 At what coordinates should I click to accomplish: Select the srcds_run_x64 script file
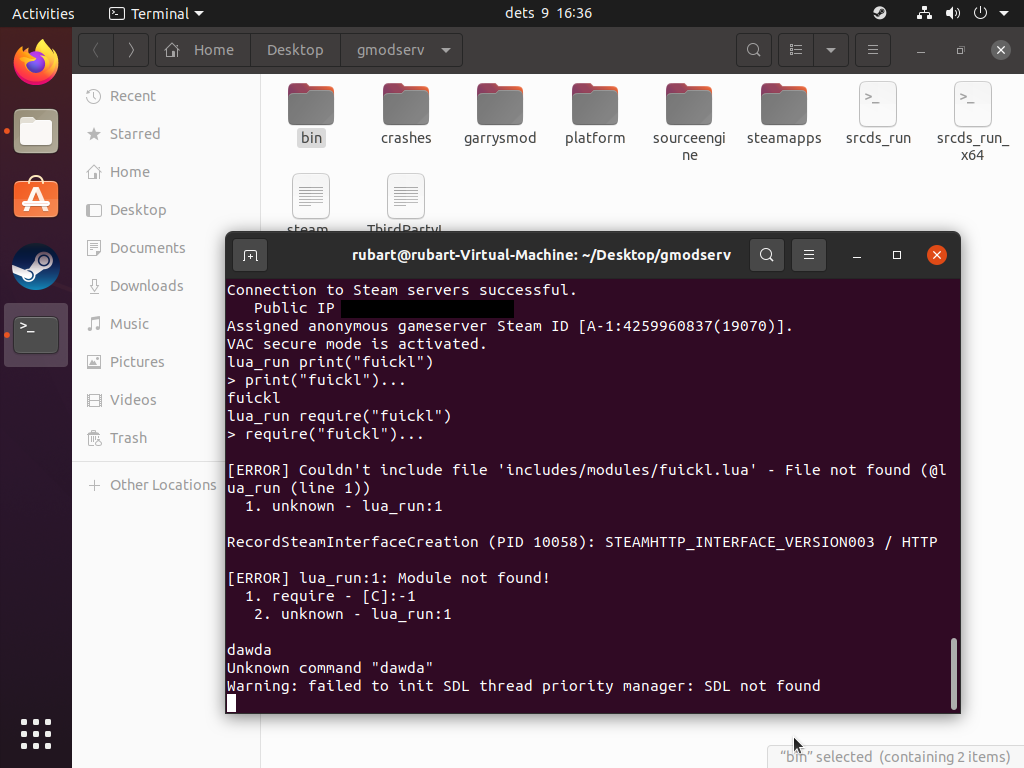(x=972, y=121)
